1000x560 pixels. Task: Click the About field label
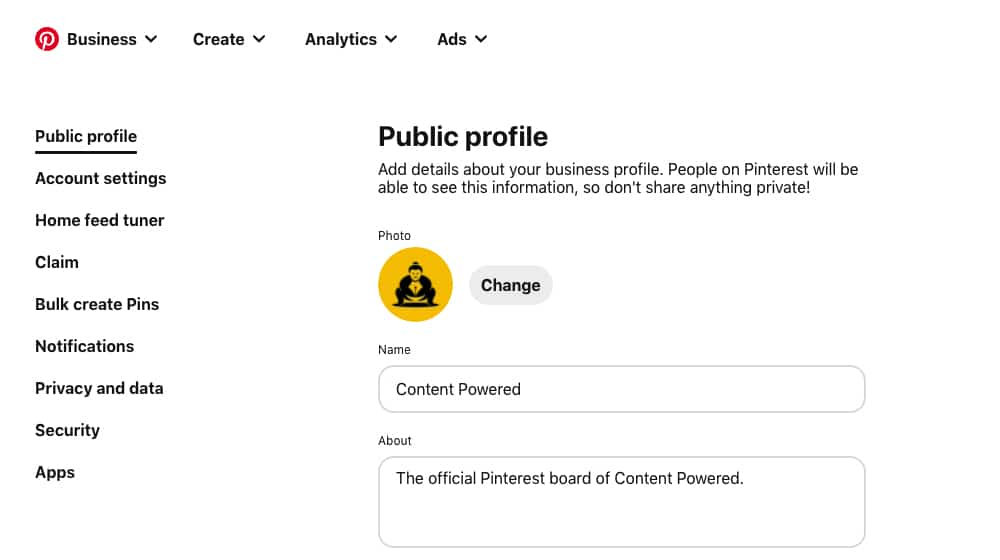[395, 441]
